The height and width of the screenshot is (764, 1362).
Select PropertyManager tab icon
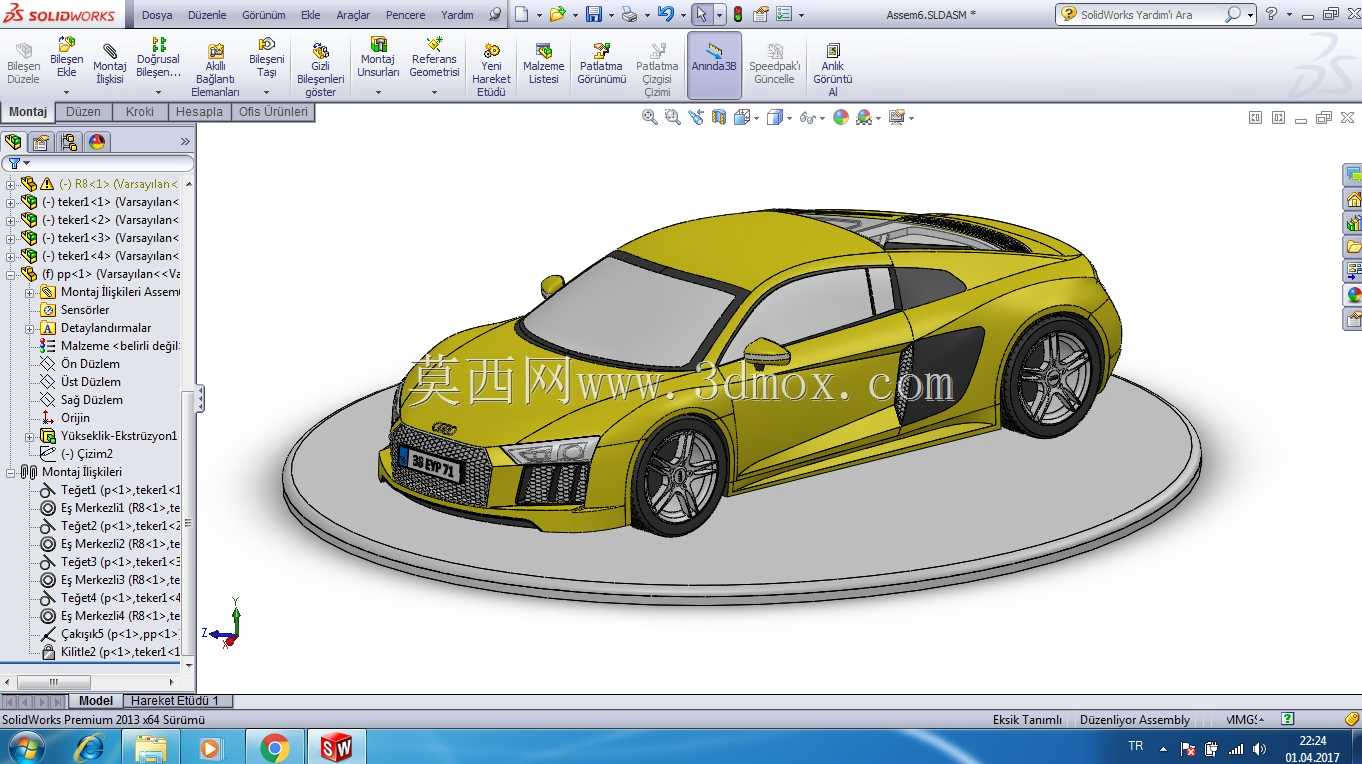tap(41, 142)
